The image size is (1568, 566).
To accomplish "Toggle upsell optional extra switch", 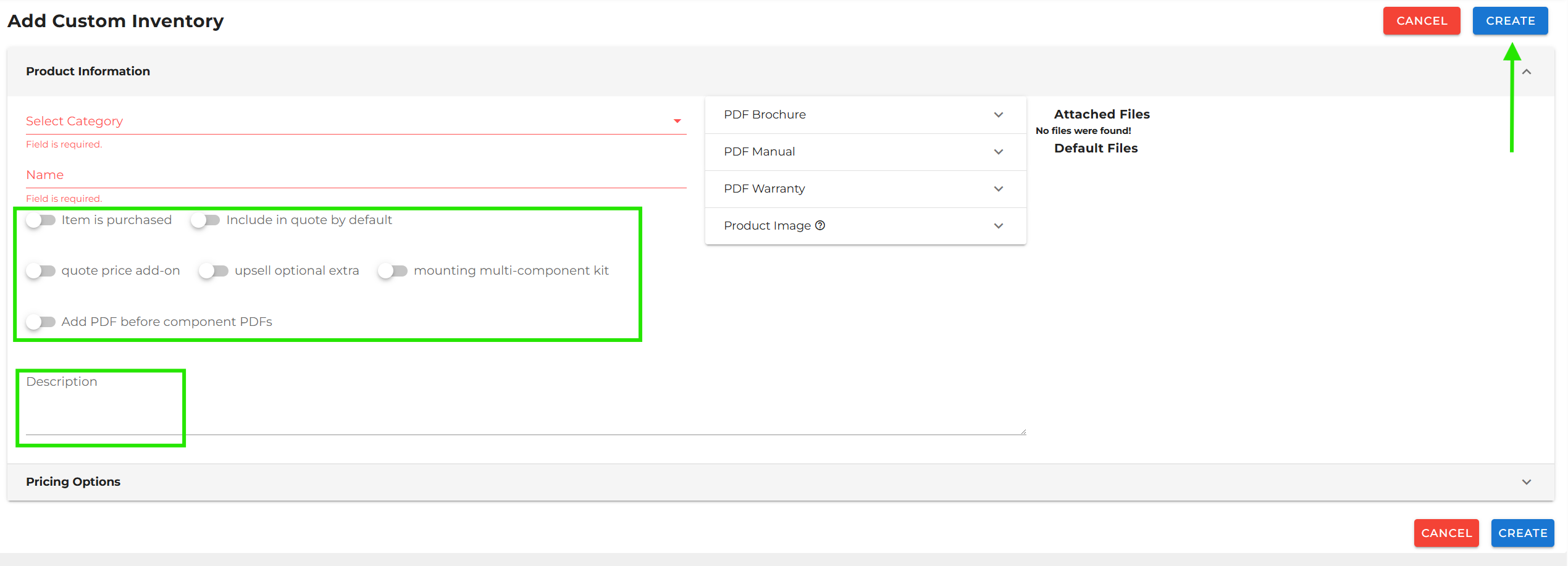I will coord(214,271).
